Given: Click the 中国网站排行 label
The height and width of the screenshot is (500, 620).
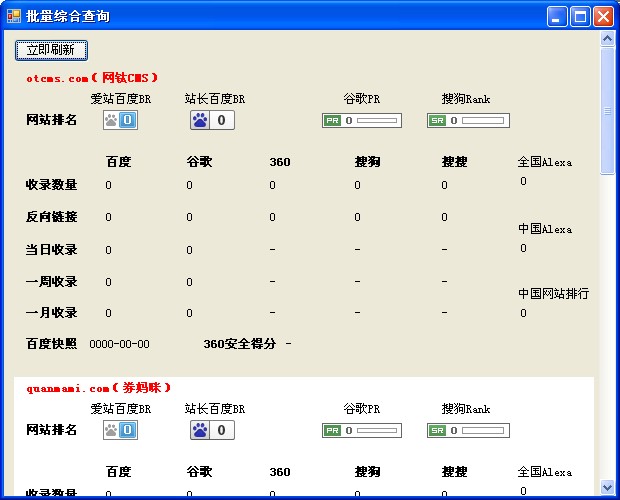Looking at the screenshot, I should coord(554,294).
